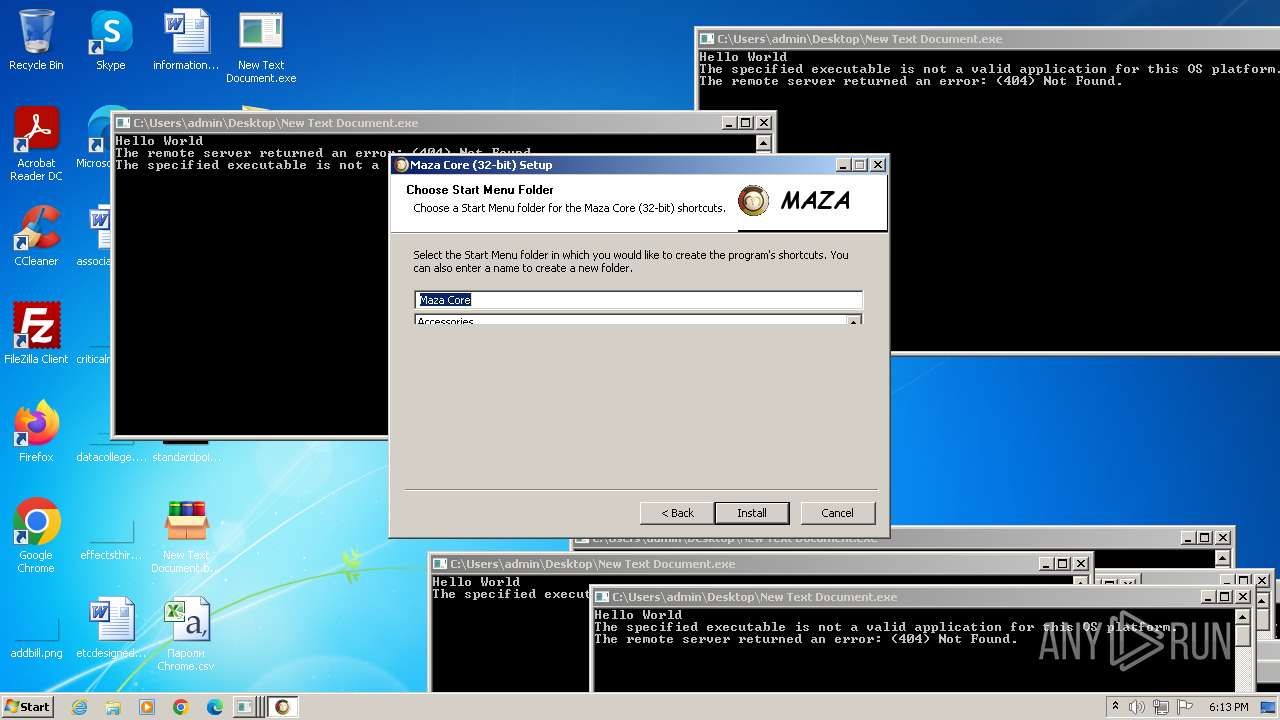Image resolution: width=1280 pixels, height=720 pixels.
Task: Cancel the Maza Core setup
Action: click(837, 513)
